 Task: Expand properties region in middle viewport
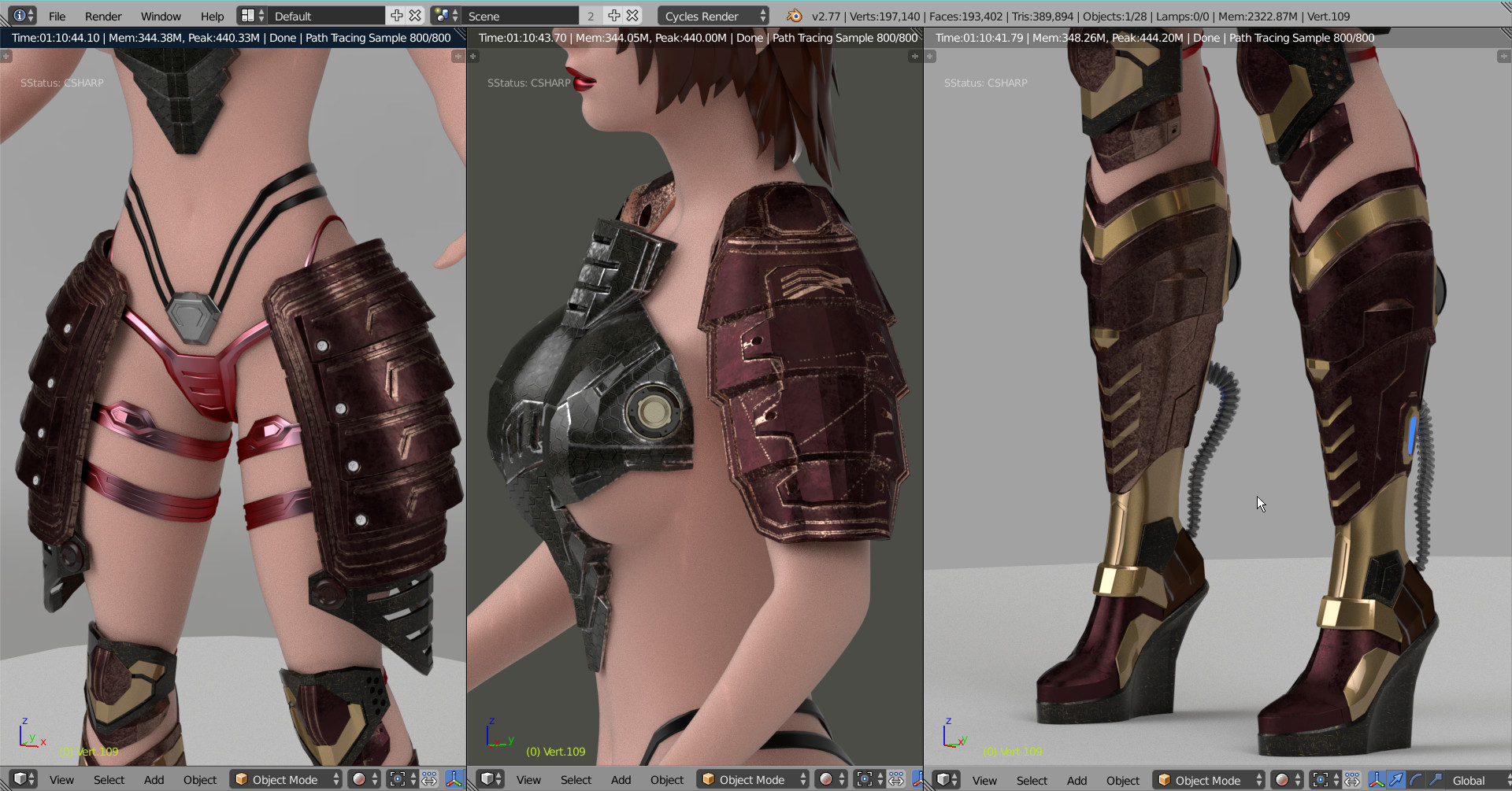[914, 56]
